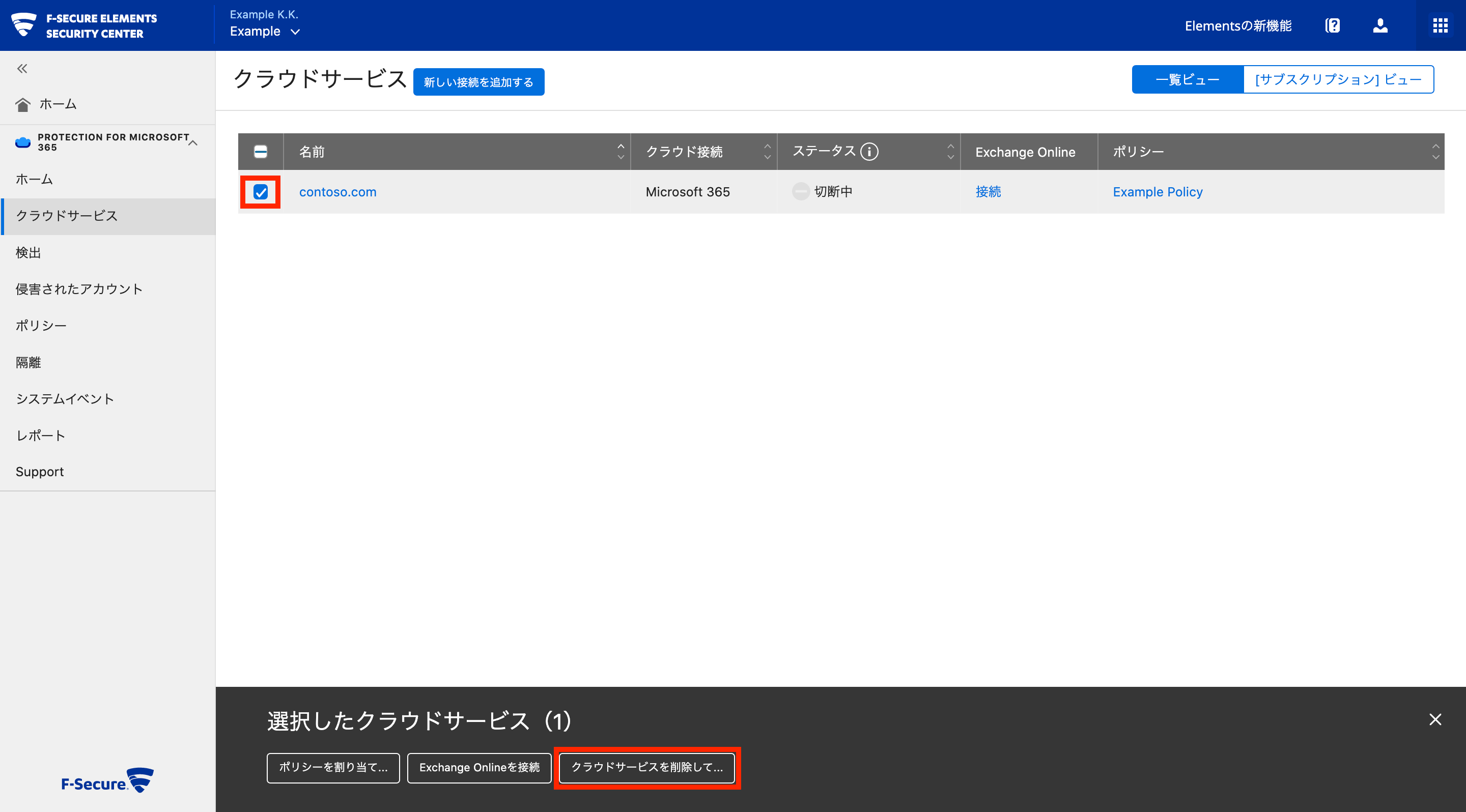Open 検出 in the sidebar
The image size is (1466, 812).
tap(107, 253)
